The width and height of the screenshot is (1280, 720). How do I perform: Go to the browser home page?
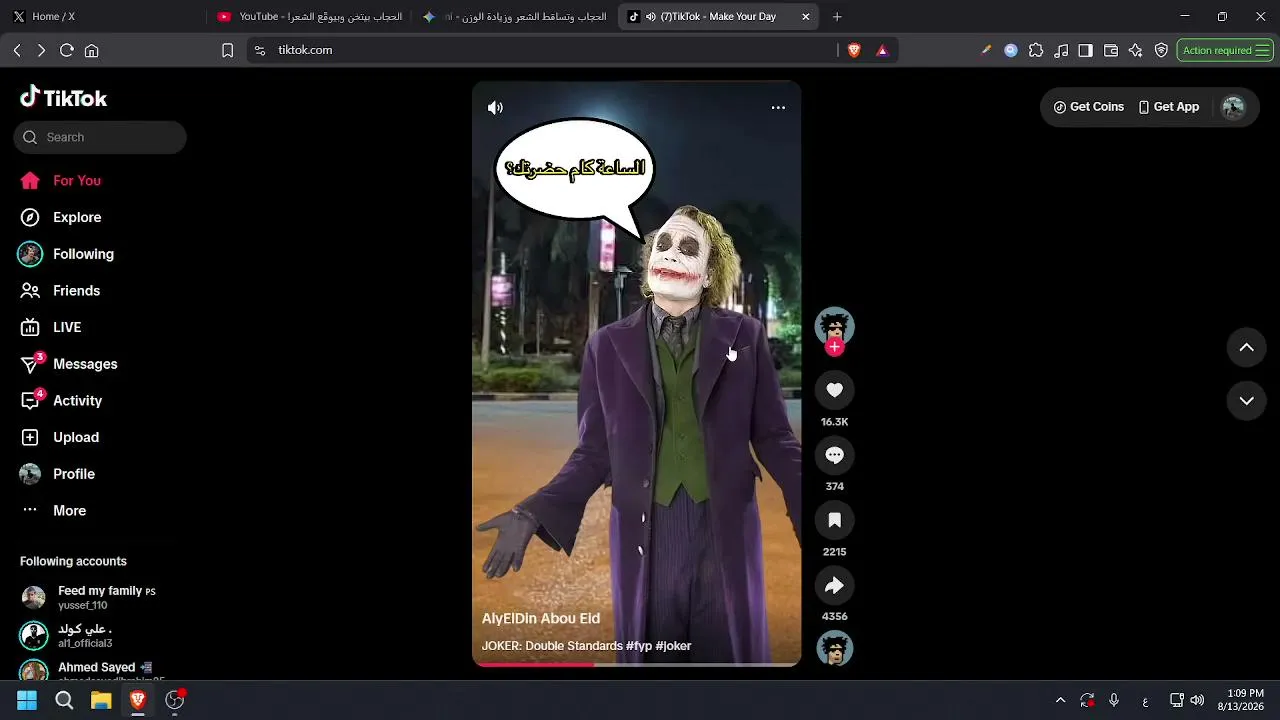point(92,50)
